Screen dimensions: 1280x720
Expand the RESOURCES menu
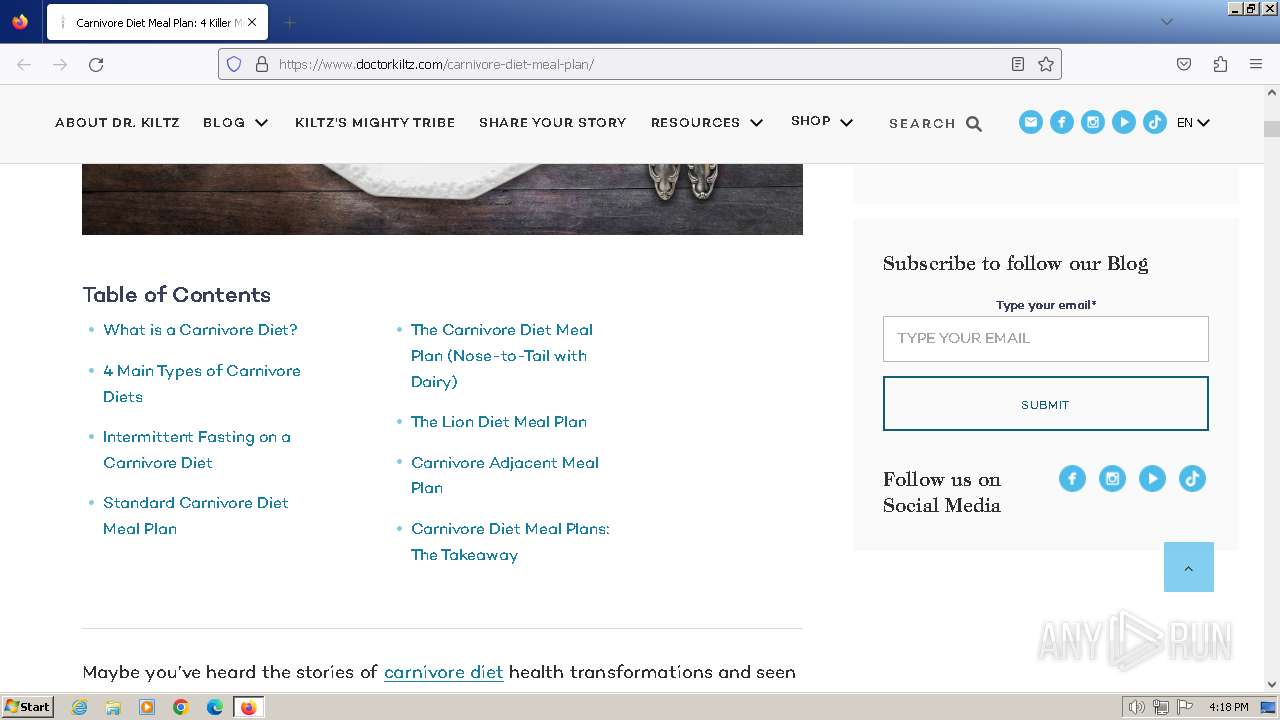(x=707, y=122)
